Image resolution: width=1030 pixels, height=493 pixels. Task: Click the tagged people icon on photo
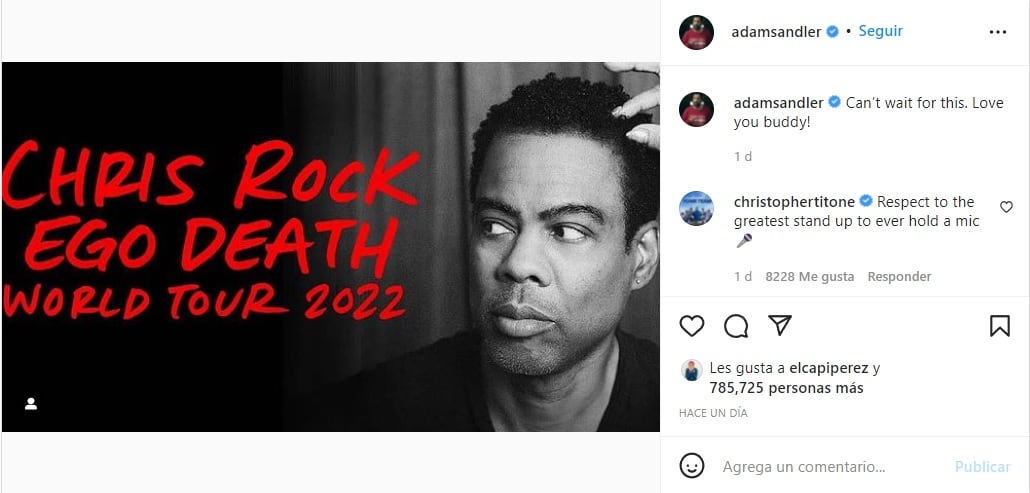click(x=31, y=404)
